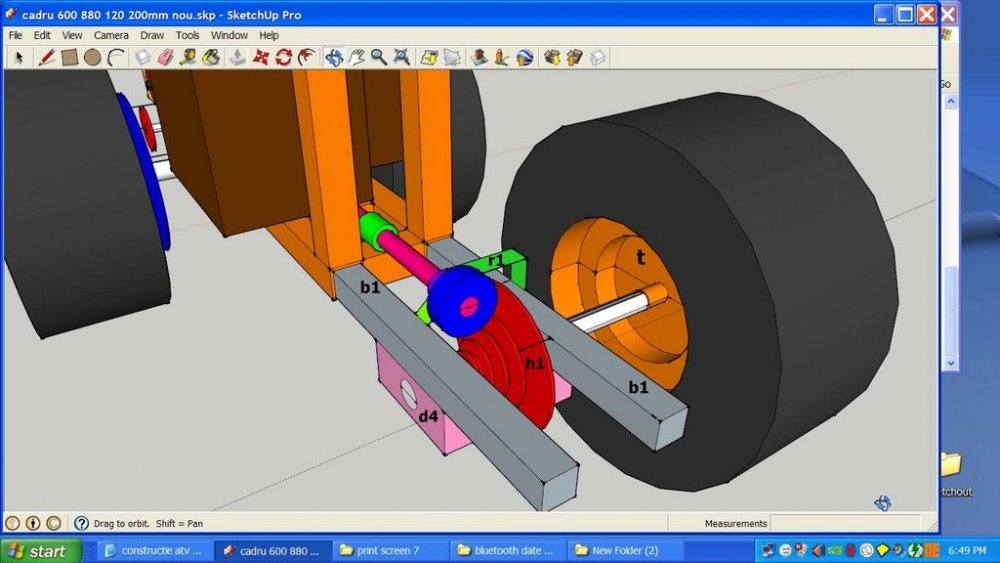This screenshot has width=1000, height=563.
Task: Click the green NVIDIA tray icon
Action: point(834,550)
